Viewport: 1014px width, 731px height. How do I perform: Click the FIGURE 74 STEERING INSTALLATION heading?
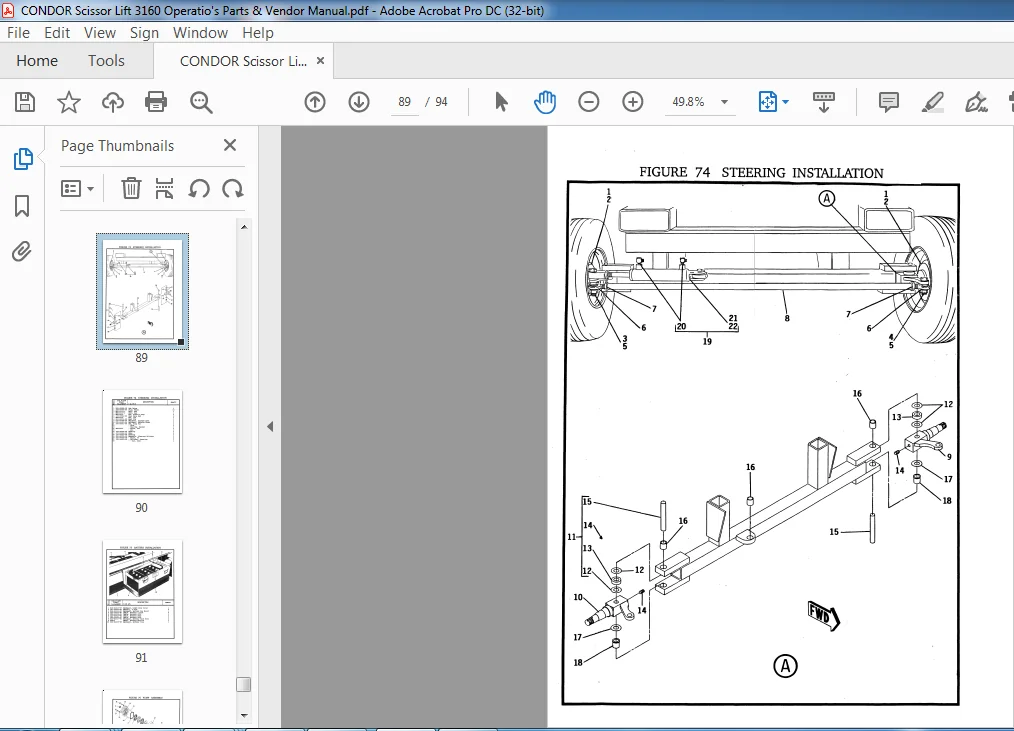pos(761,173)
